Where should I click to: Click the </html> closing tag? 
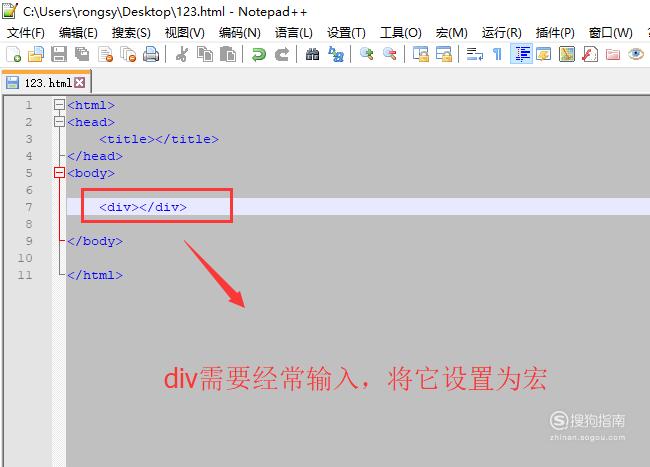click(95, 275)
